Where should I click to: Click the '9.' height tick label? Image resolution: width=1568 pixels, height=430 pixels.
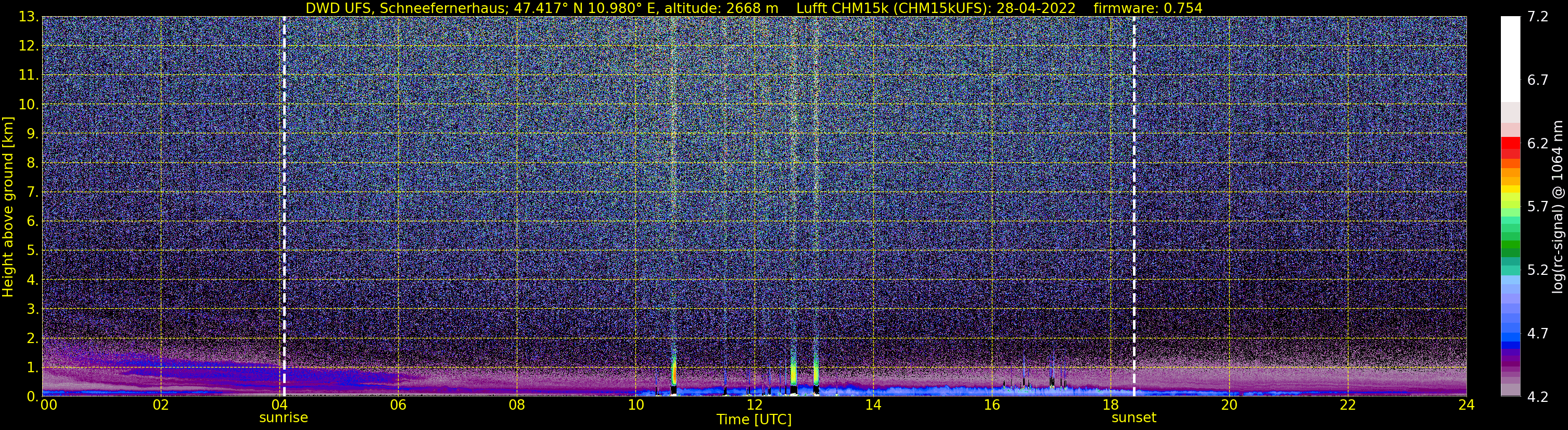click(33, 133)
